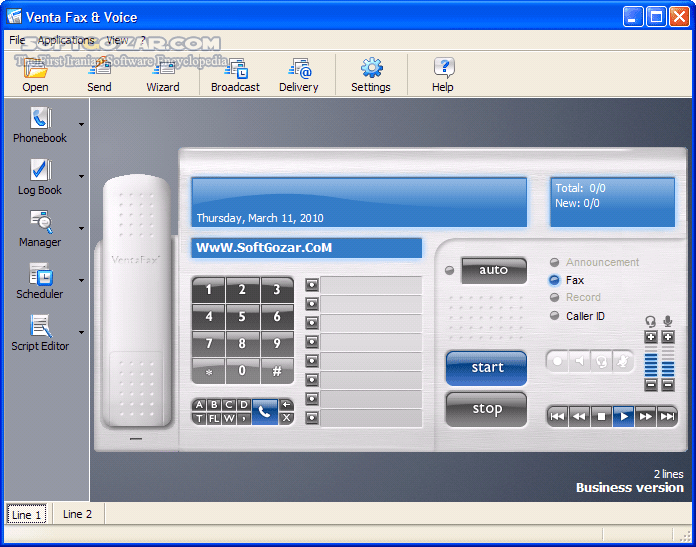Expand the Log Book dropdown arrow
This screenshot has height=547, width=696.
[x=81, y=176]
